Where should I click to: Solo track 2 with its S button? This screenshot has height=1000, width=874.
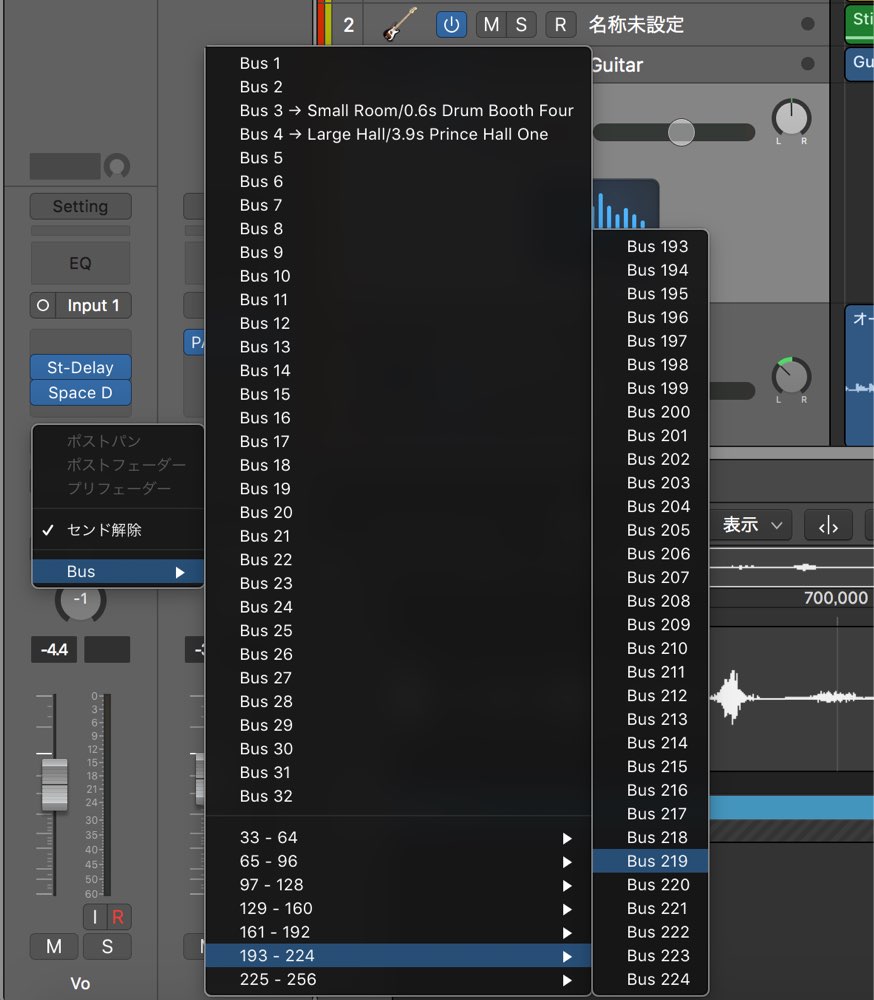[521, 25]
